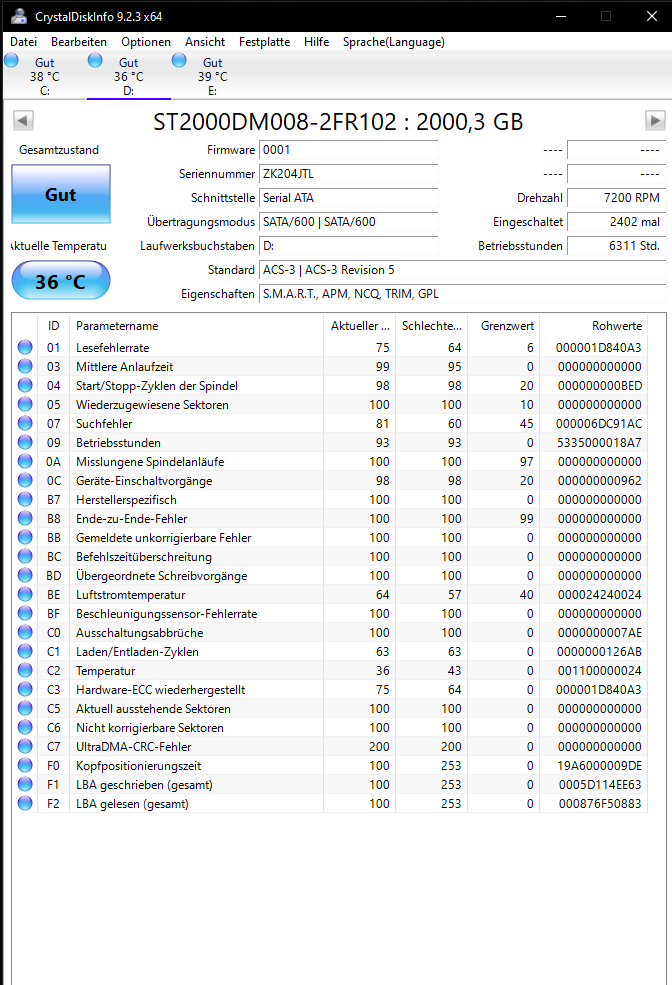The height and width of the screenshot is (985, 672).
Task: Click the Gesamtzustand label
Action: point(59,150)
